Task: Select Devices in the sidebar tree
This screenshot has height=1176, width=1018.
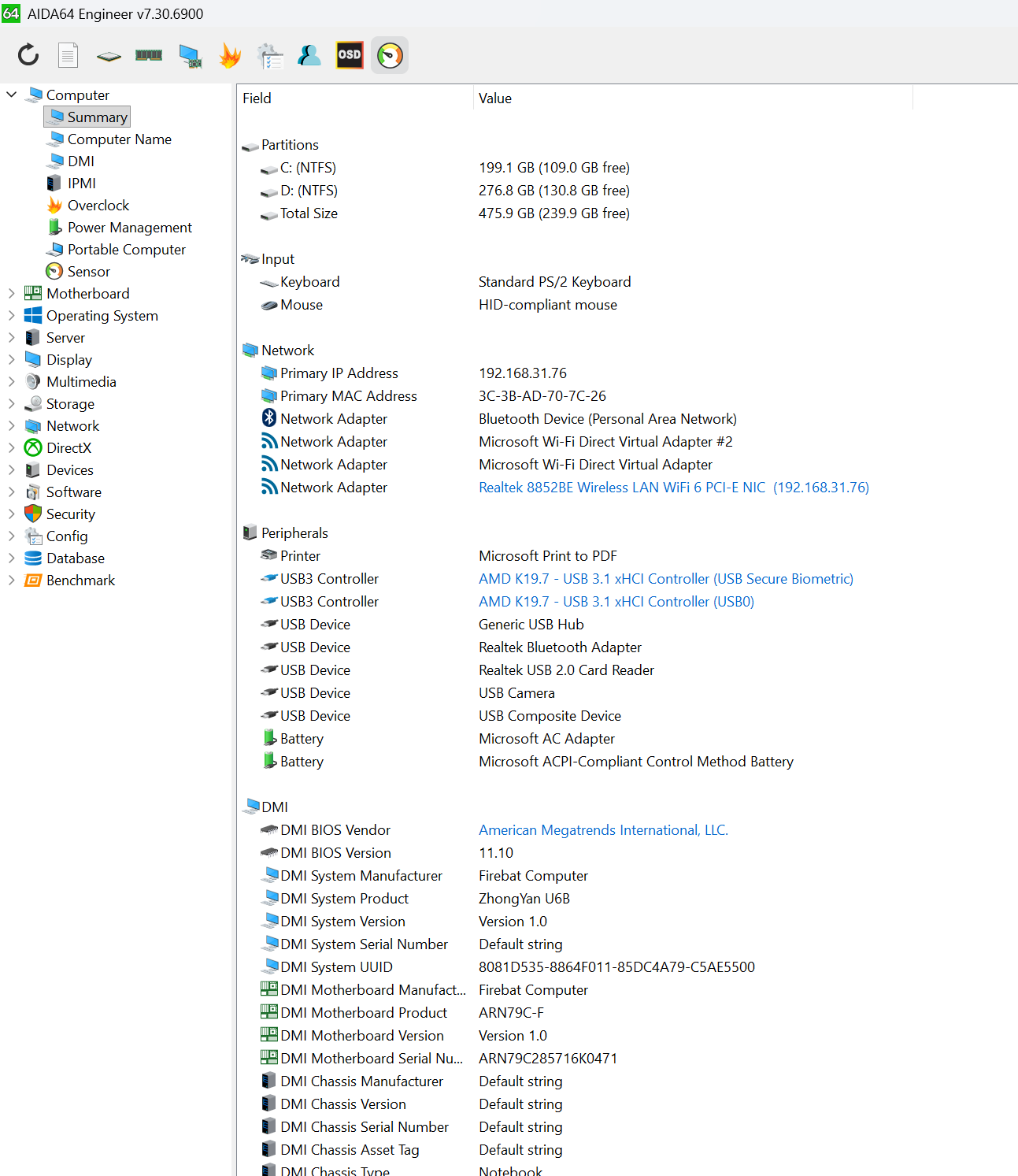Action: (x=59, y=469)
